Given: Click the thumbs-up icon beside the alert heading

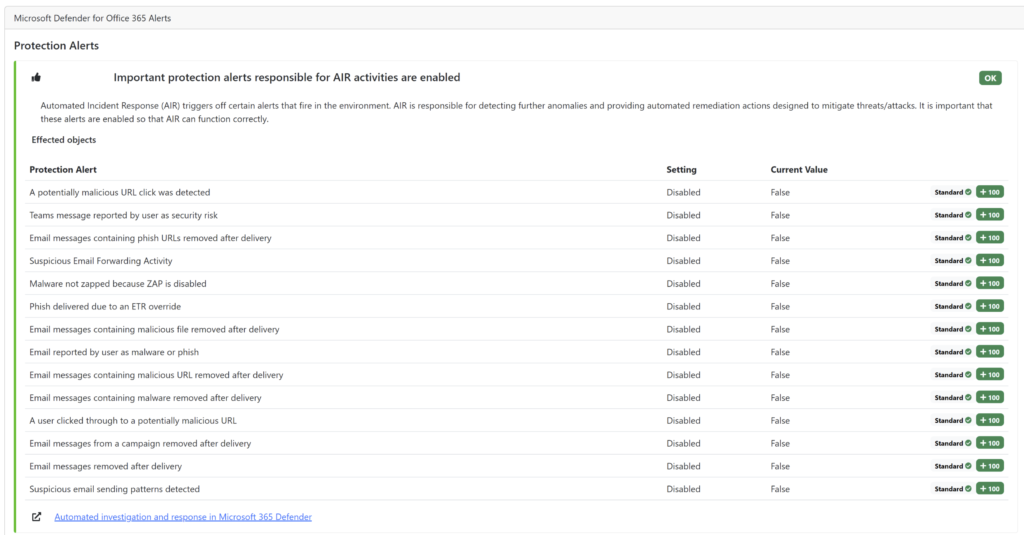Looking at the screenshot, I should [37, 77].
